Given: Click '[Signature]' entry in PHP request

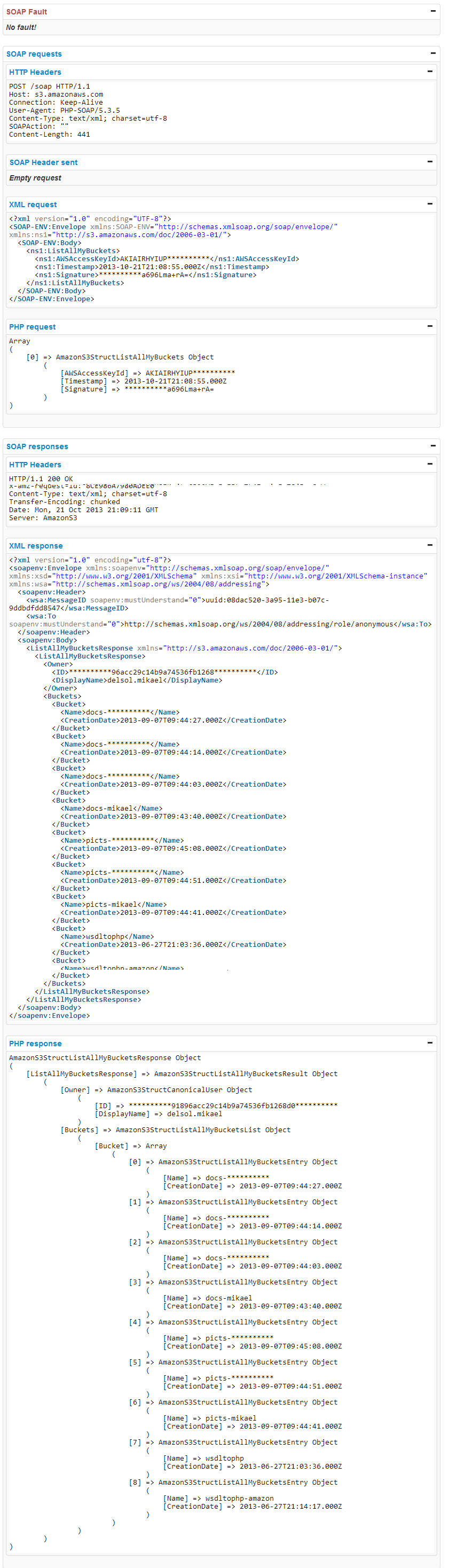Looking at the screenshot, I should coord(137,389).
